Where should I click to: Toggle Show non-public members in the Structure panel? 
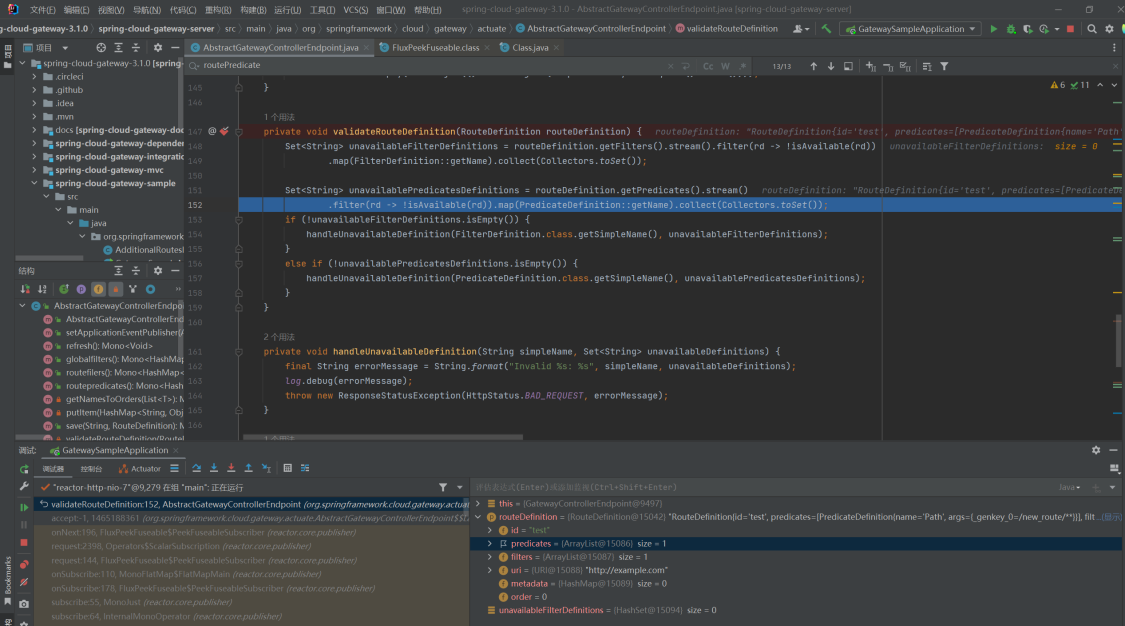[x=116, y=289]
